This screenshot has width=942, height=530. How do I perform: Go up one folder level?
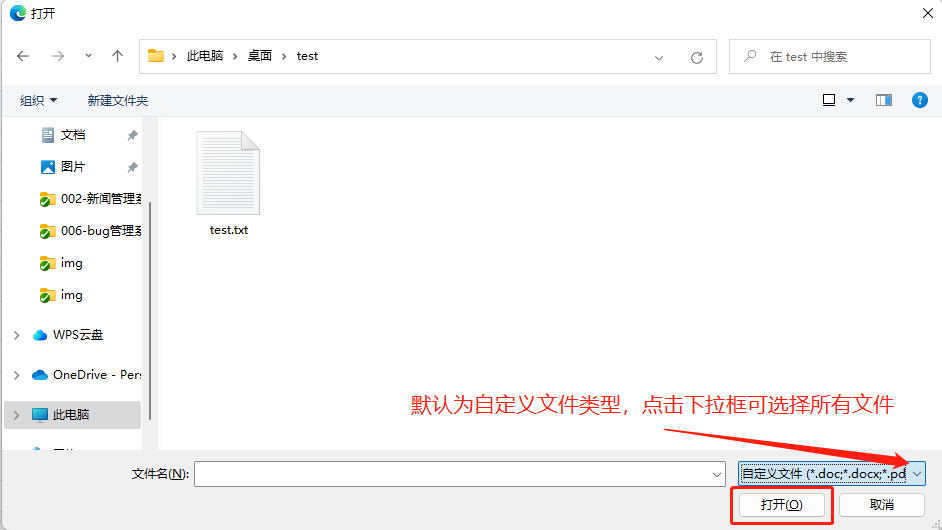coord(118,56)
